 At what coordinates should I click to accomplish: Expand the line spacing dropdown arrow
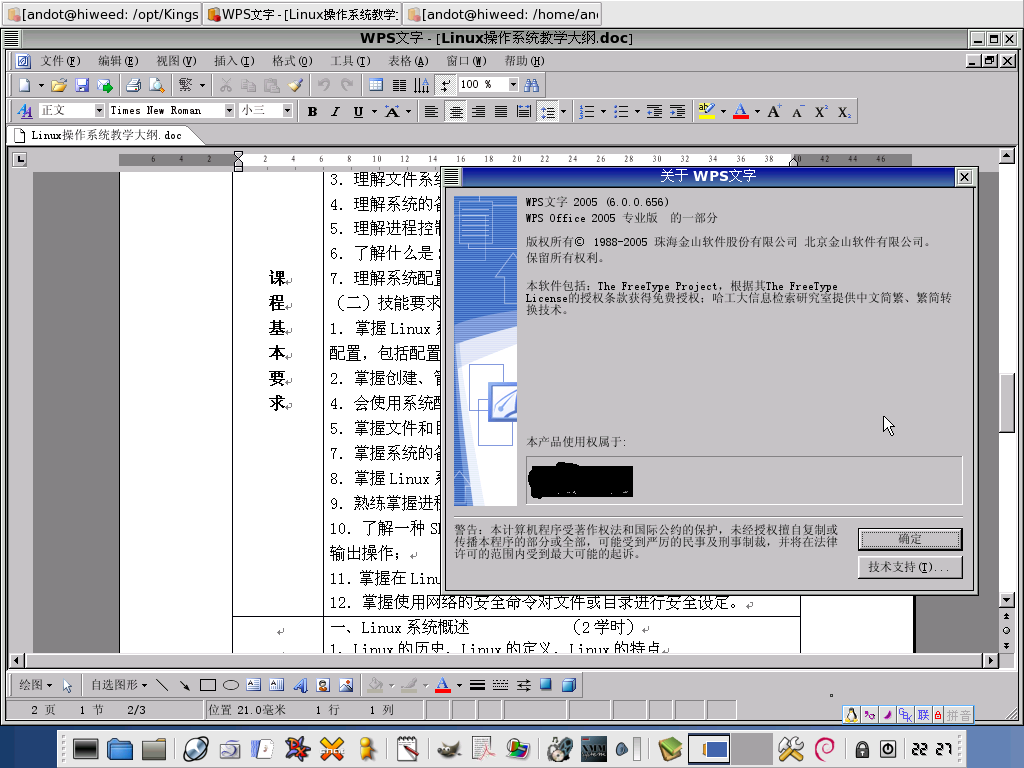coord(564,112)
